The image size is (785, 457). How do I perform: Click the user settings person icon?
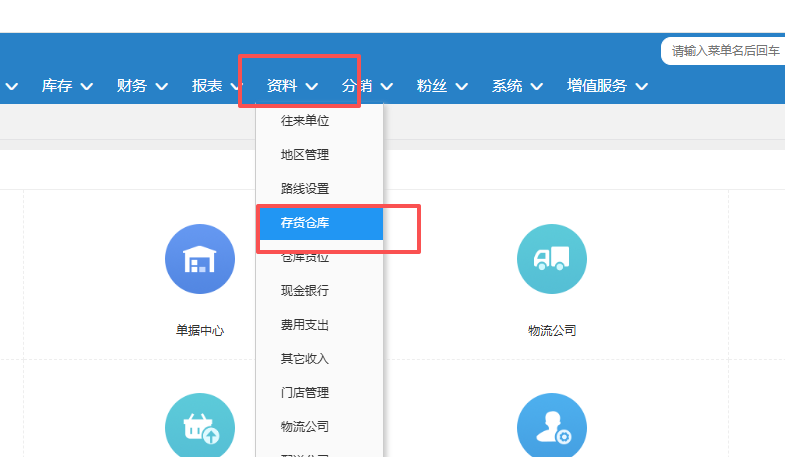coord(552,425)
